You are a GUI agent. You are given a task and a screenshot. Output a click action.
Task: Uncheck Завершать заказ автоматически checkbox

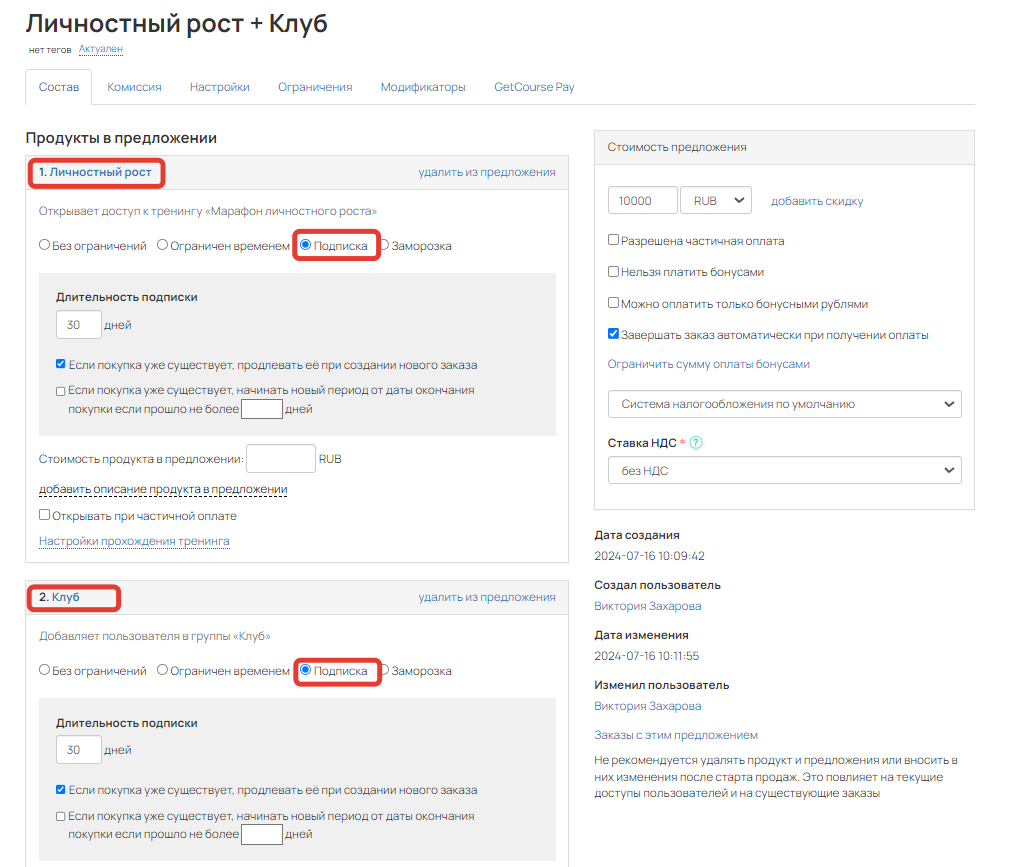(x=613, y=334)
